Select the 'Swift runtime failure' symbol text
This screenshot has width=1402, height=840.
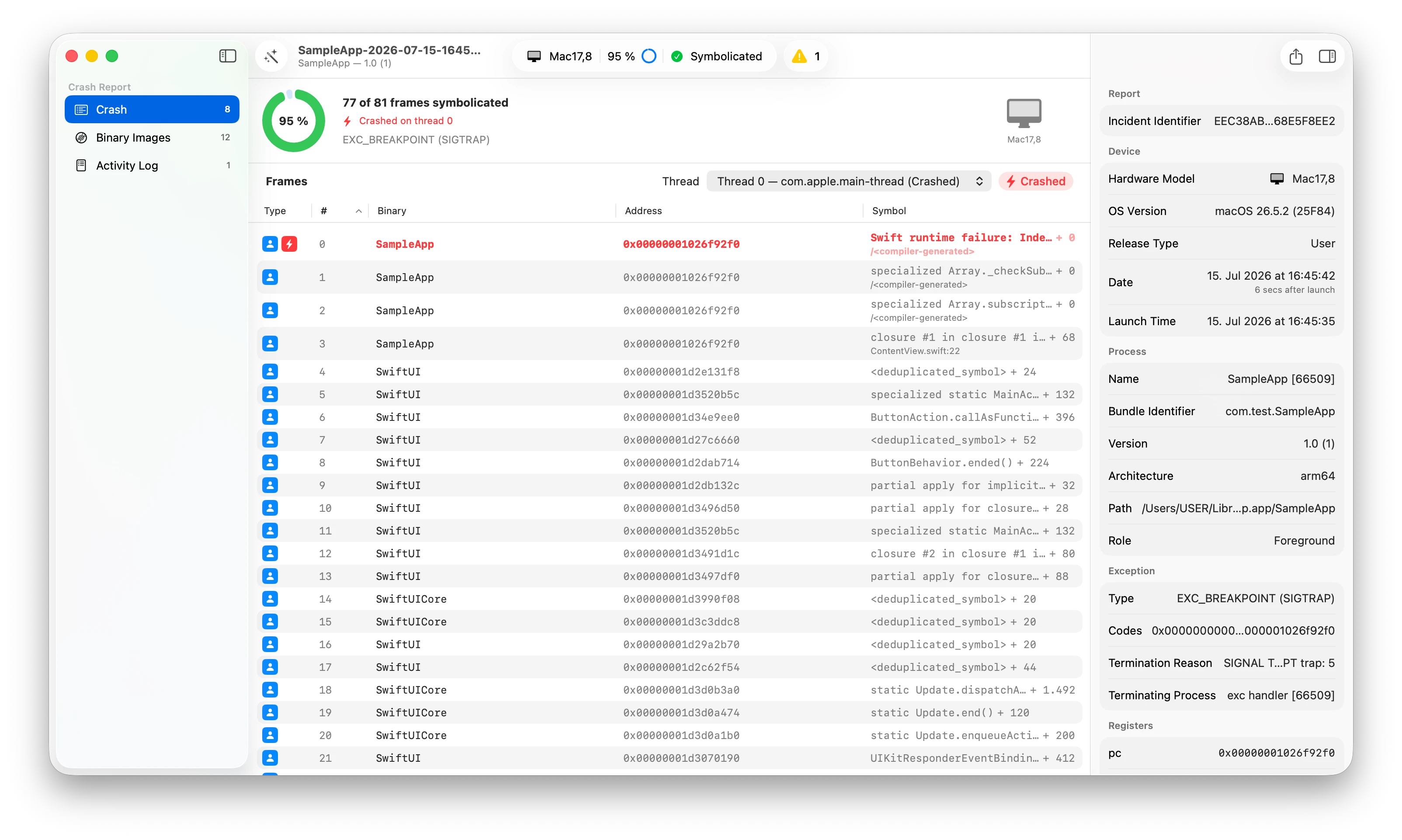tap(961, 238)
